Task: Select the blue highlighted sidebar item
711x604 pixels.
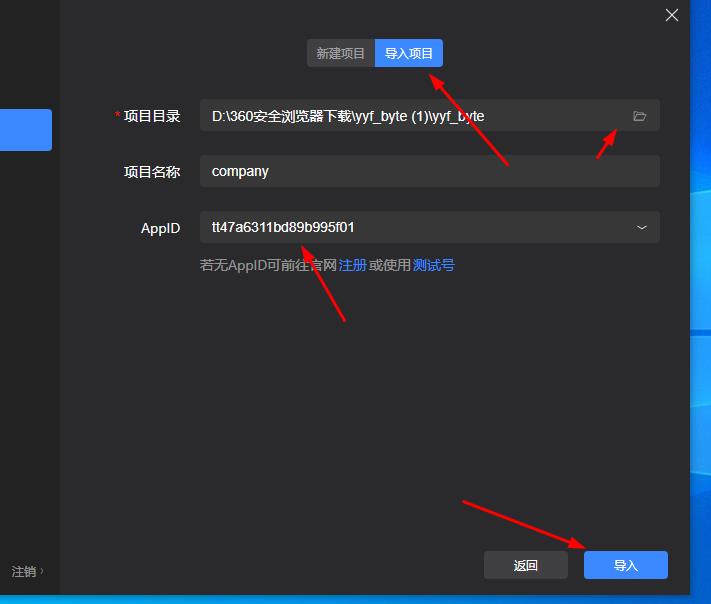Action: [26, 130]
